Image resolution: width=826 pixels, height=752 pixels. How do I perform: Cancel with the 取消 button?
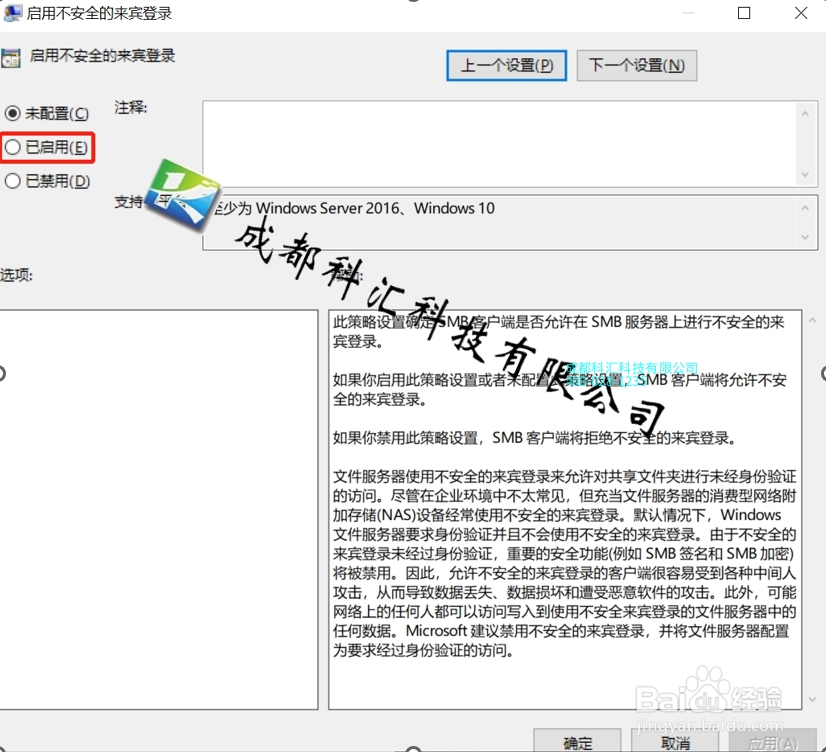675,741
